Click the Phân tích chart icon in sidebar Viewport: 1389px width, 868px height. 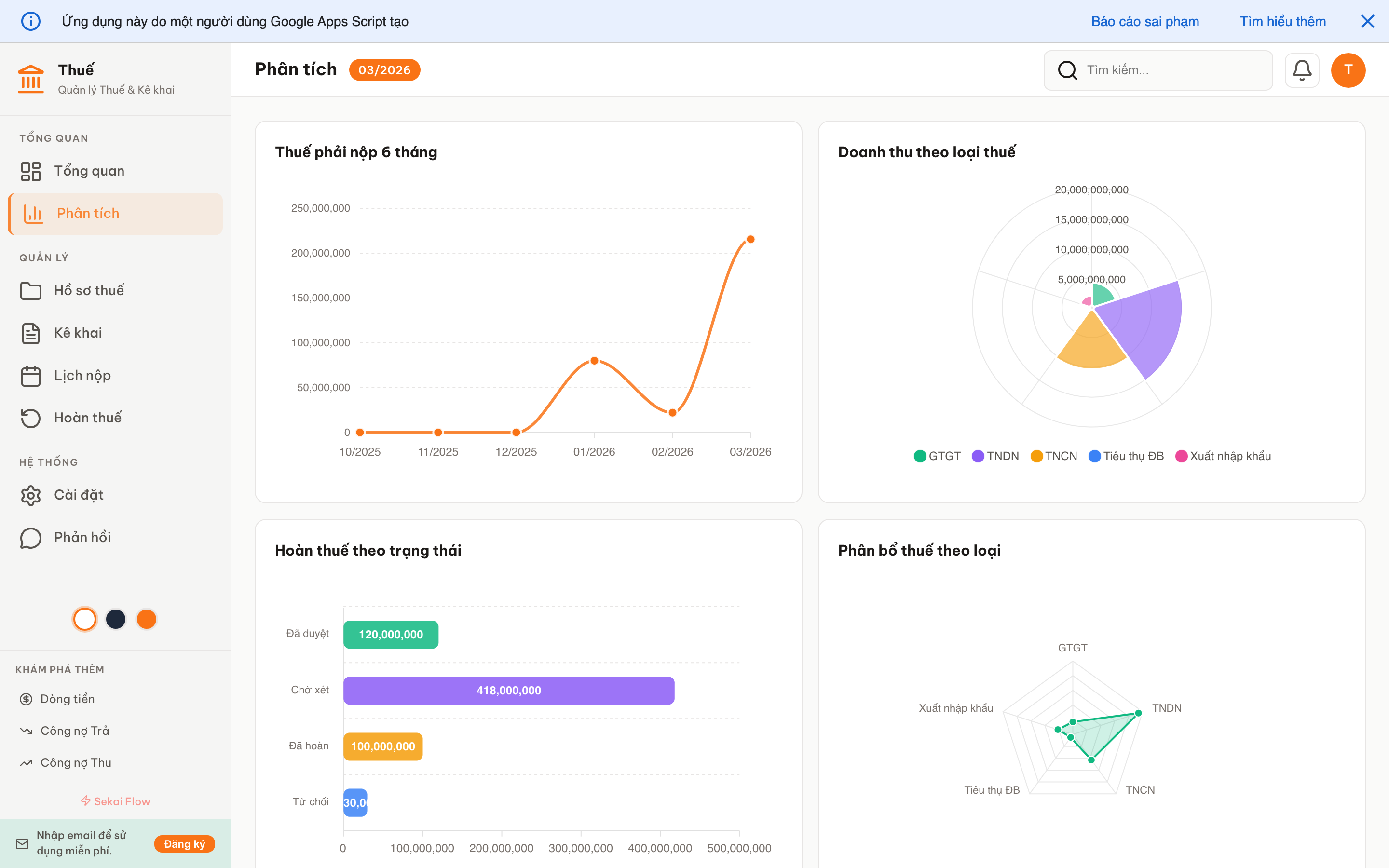click(x=33, y=214)
